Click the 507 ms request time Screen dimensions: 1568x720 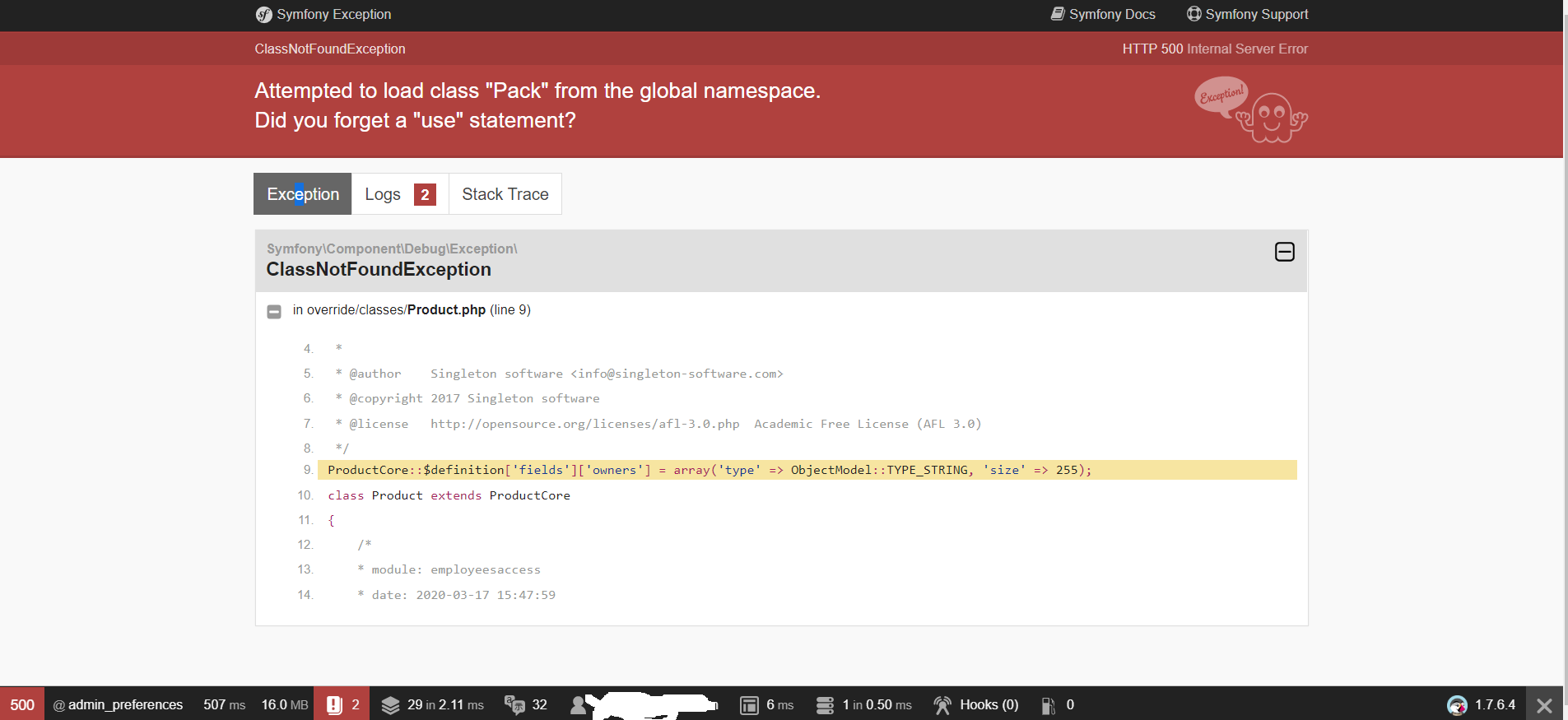coord(224,704)
